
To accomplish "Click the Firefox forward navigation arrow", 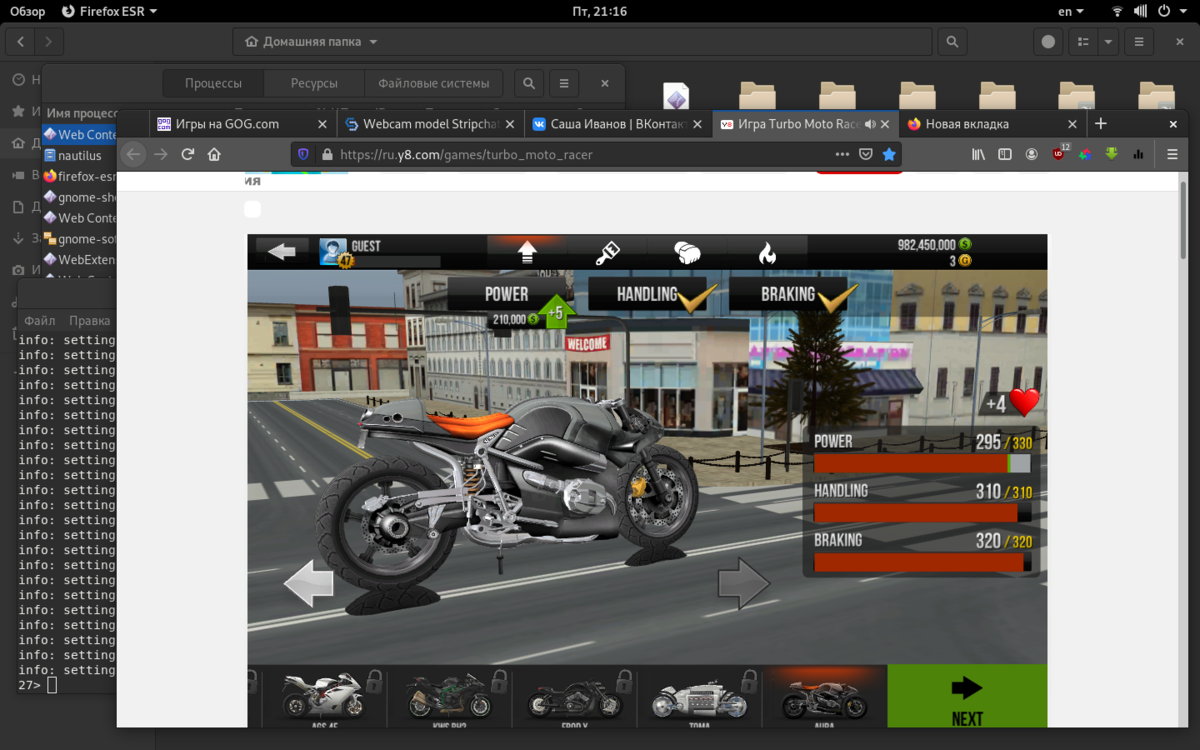I will pyautogui.click(x=161, y=155).
